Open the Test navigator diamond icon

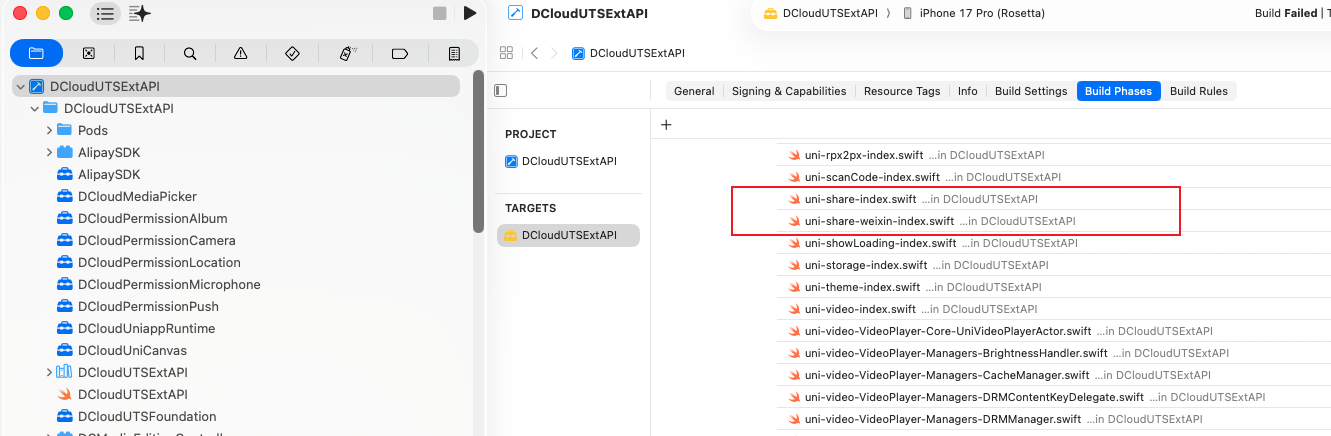tap(293, 53)
